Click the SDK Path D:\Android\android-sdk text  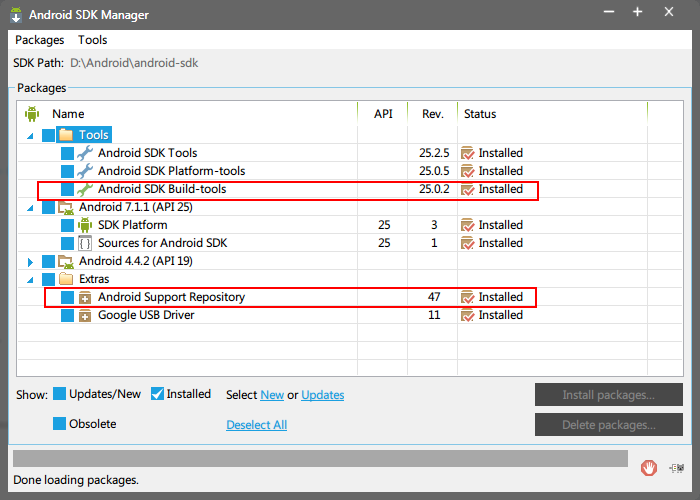[134, 63]
